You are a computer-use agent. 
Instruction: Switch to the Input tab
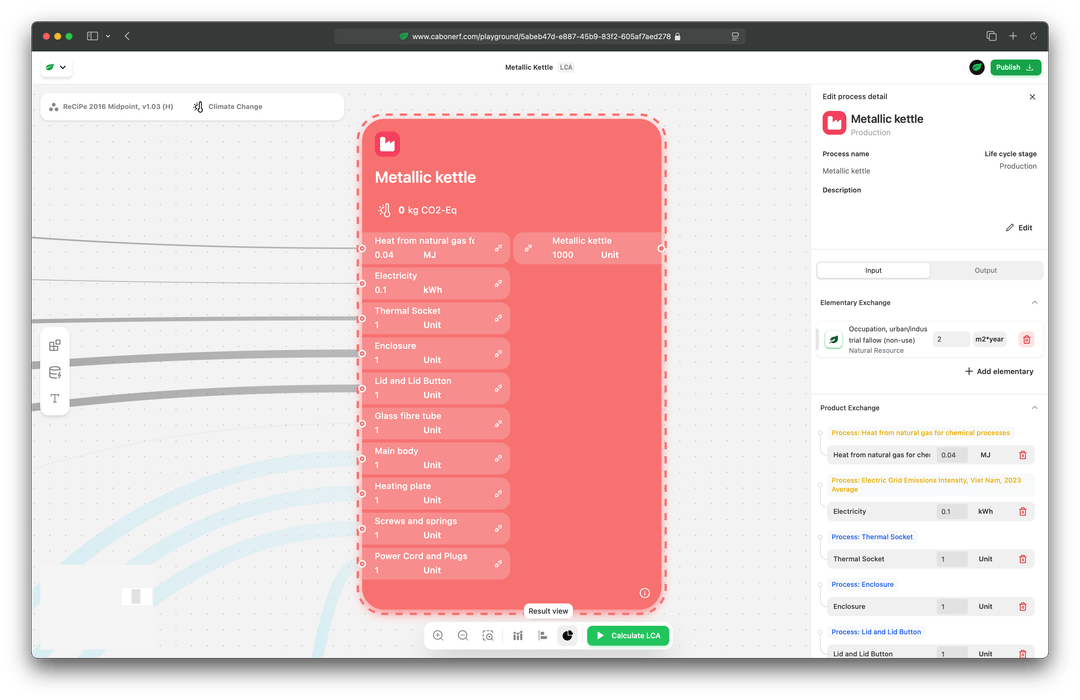873,271
